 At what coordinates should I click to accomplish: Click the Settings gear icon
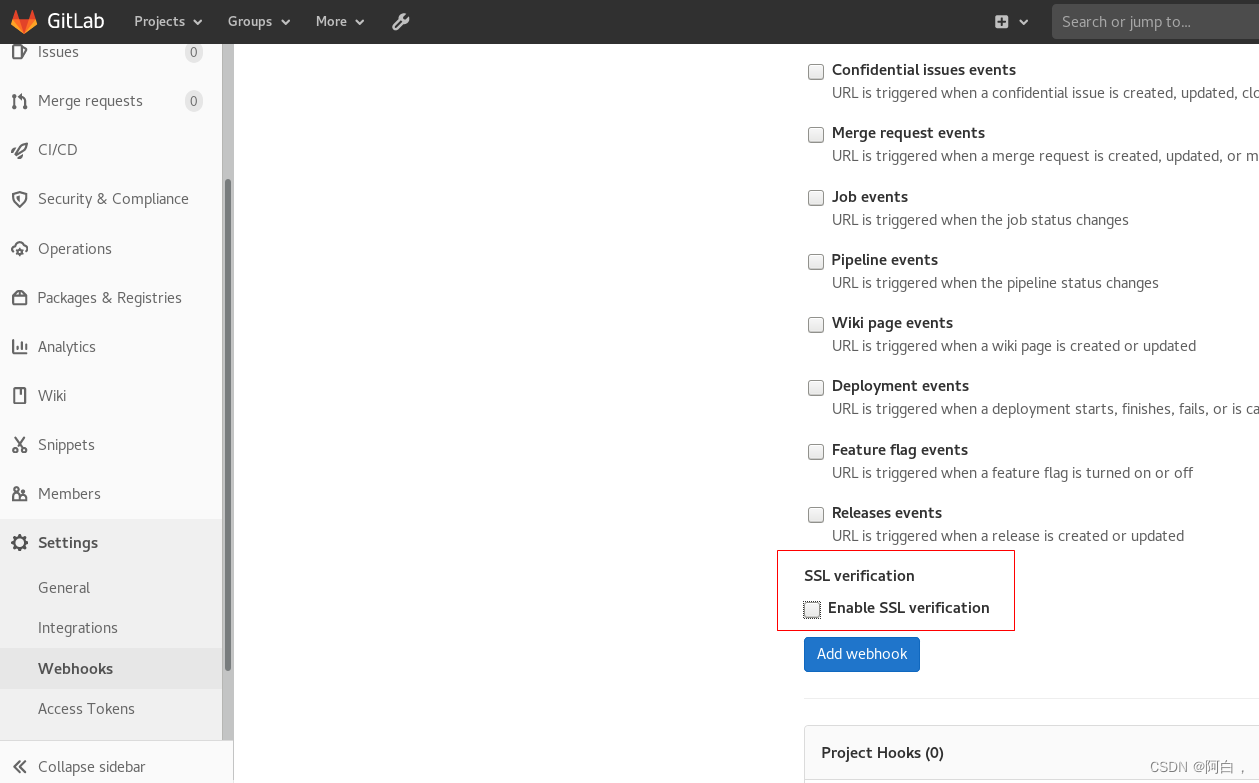19,543
